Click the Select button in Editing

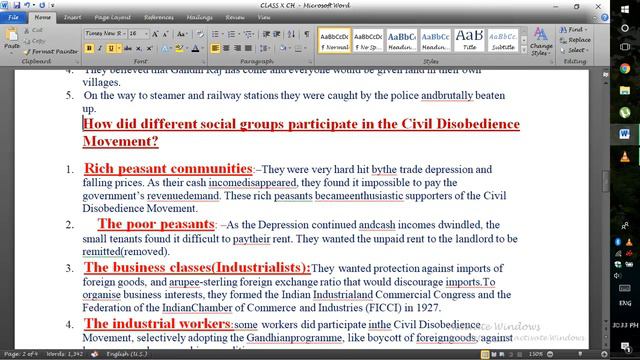[574, 50]
